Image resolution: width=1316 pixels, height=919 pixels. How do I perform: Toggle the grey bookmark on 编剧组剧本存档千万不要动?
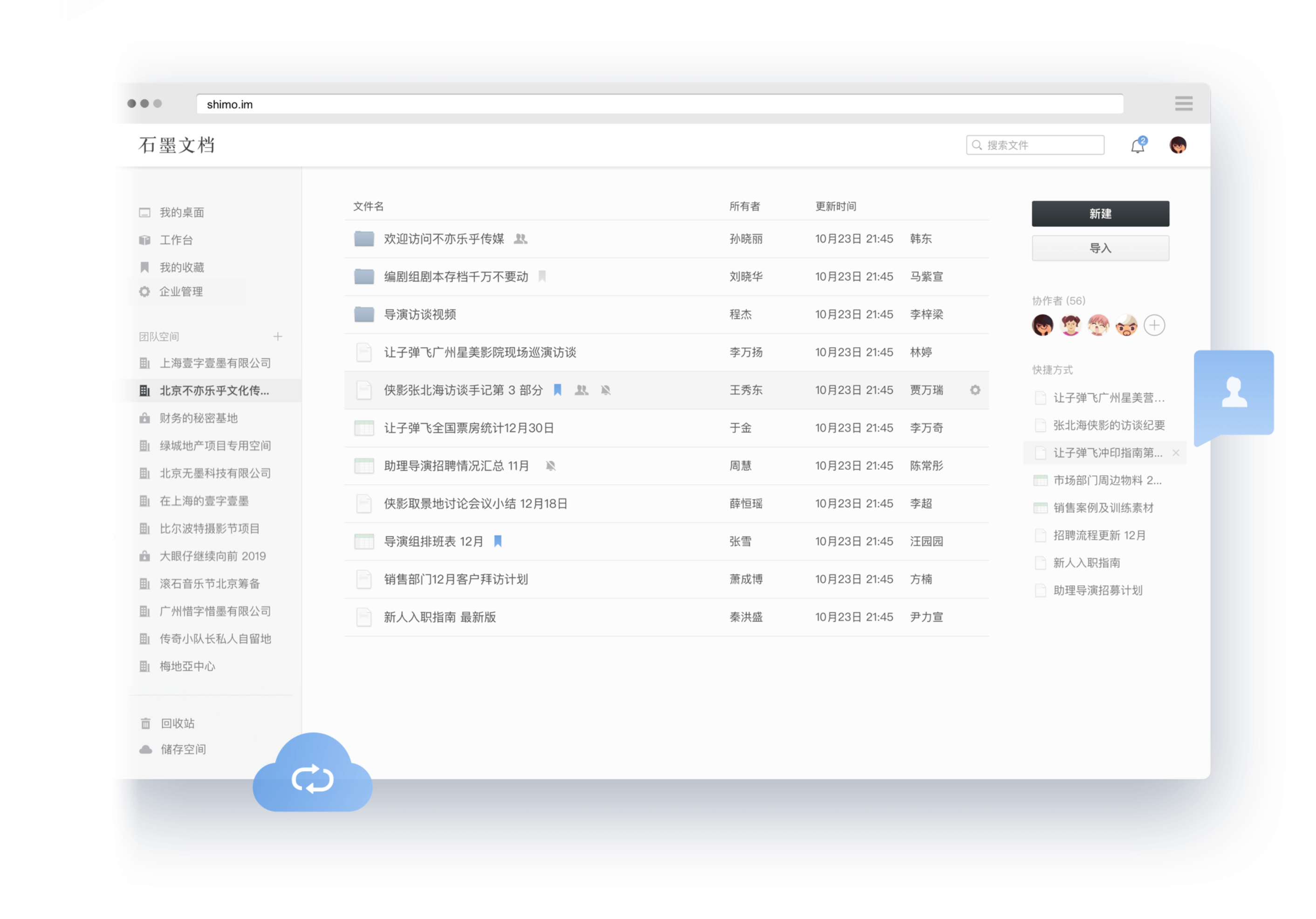542,277
